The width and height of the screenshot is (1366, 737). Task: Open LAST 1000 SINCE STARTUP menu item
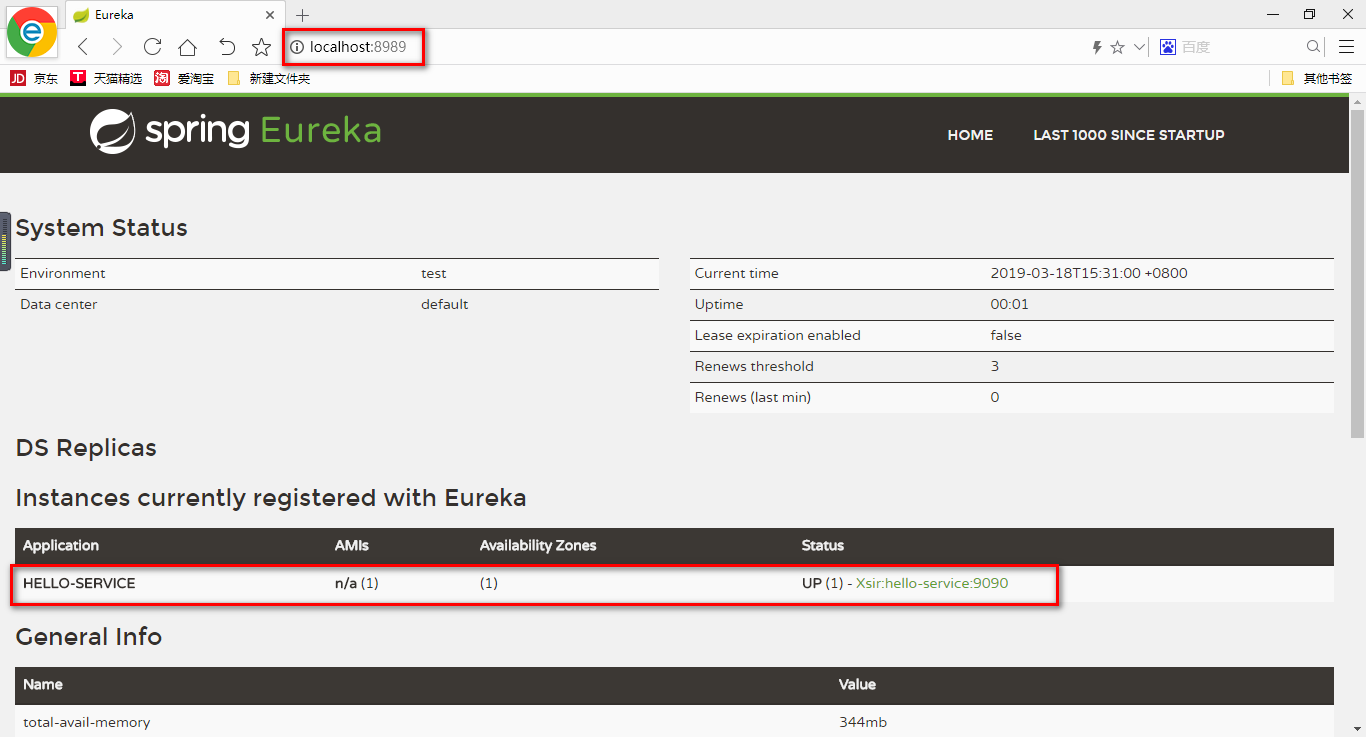(x=1129, y=135)
